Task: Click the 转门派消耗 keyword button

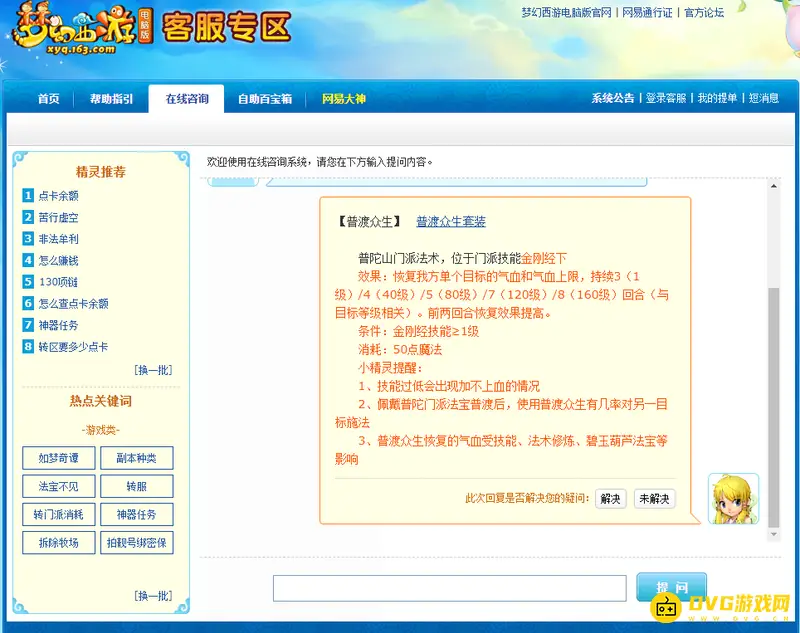Action: pos(59,515)
